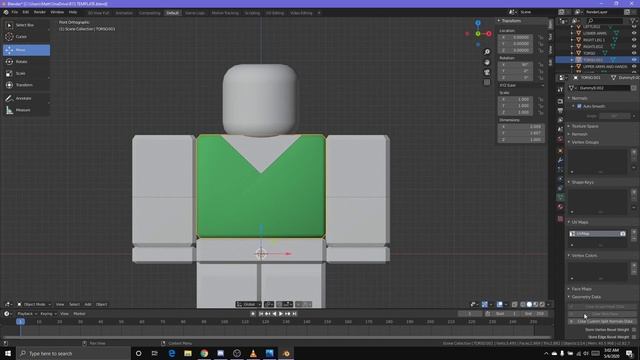Activate the Move tool
Image resolution: width=640 pixels, height=360 pixels.
click(x=26, y=50)
